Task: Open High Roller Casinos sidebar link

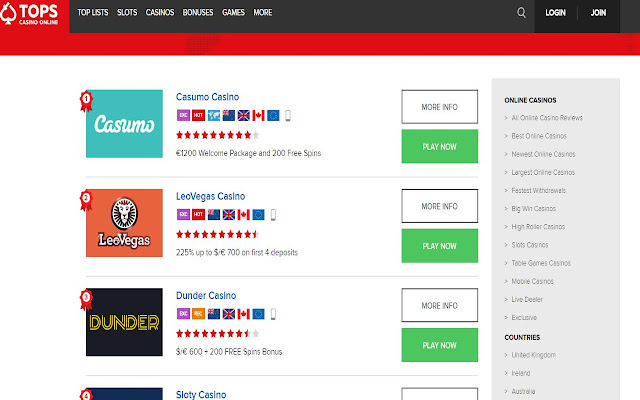Action: pyautogui.click(x=538, y=227)
